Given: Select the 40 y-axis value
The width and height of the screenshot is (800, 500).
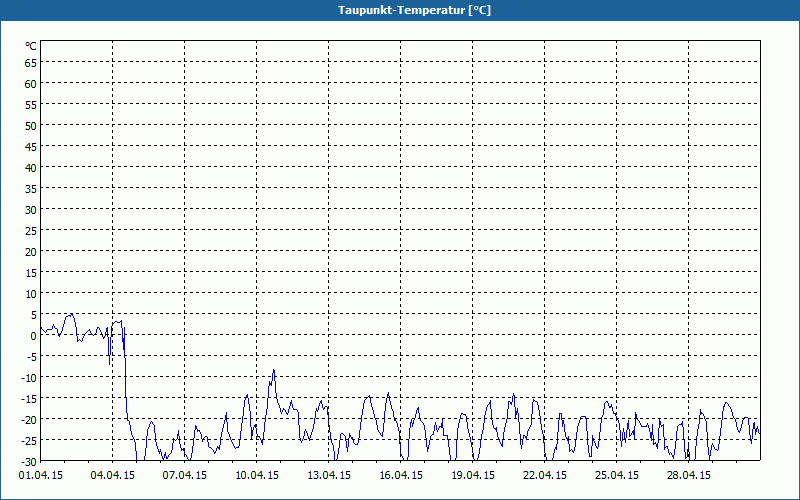Looking at the screenshot, I should (31, 167).
